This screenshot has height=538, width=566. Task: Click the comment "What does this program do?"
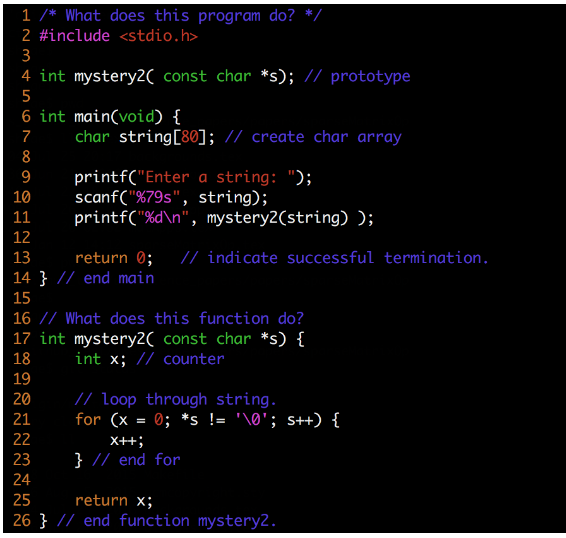(180, 16)
